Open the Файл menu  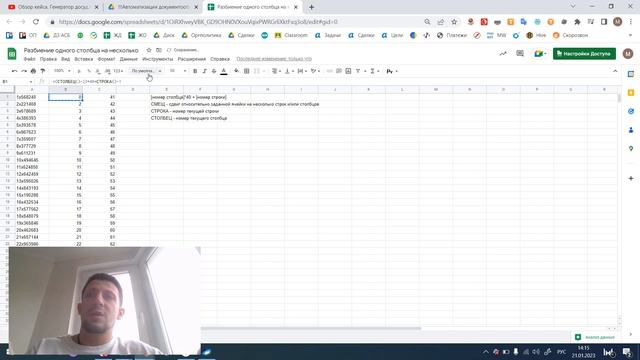(x=29, y=59)
